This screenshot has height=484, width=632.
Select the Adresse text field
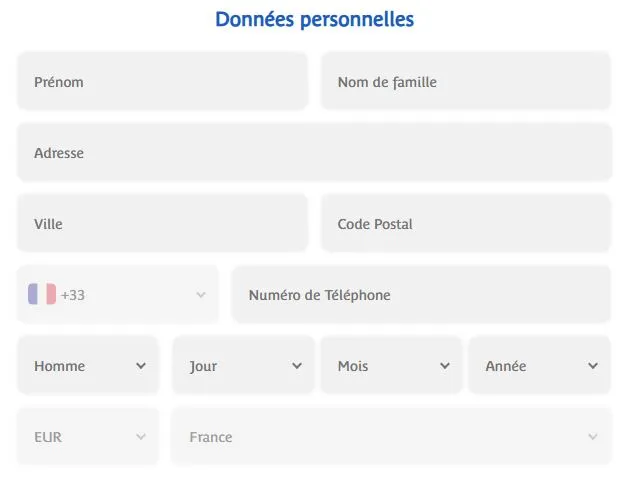point(314,153)
